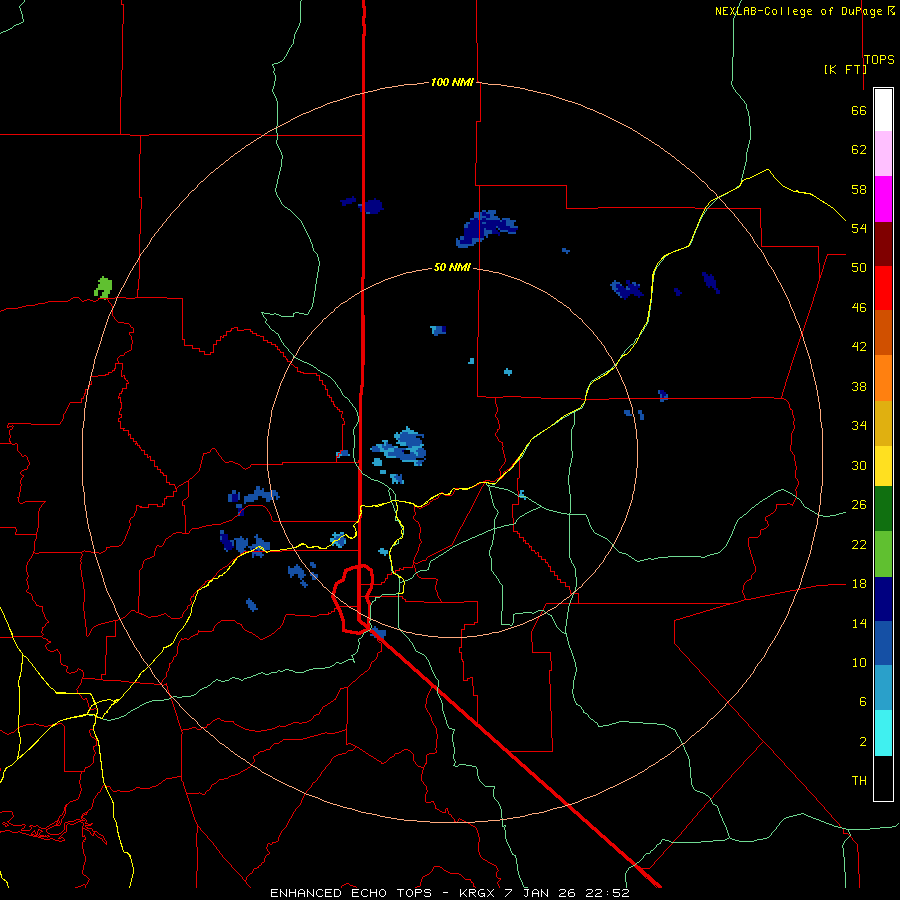Click the "KRGX" radar site identifier
Screen dimensions: 900x900
[476, 893]
